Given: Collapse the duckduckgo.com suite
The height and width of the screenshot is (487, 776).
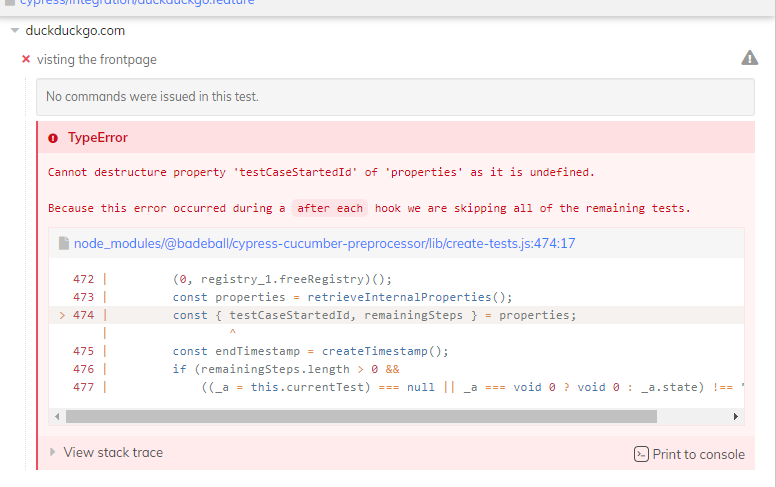Looking at the screenshot, I should point(15,31).
